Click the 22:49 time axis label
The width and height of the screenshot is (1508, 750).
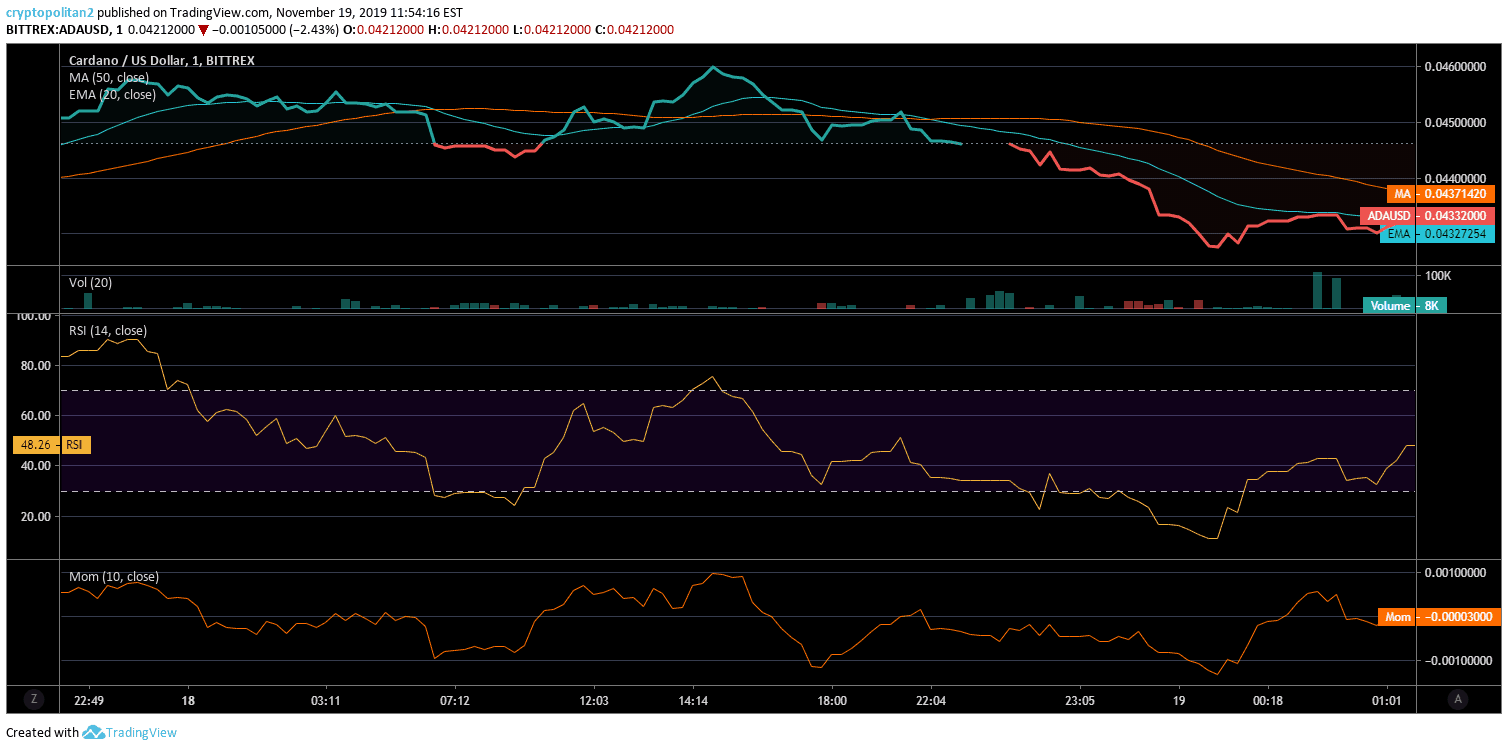[x=89, y=701]
